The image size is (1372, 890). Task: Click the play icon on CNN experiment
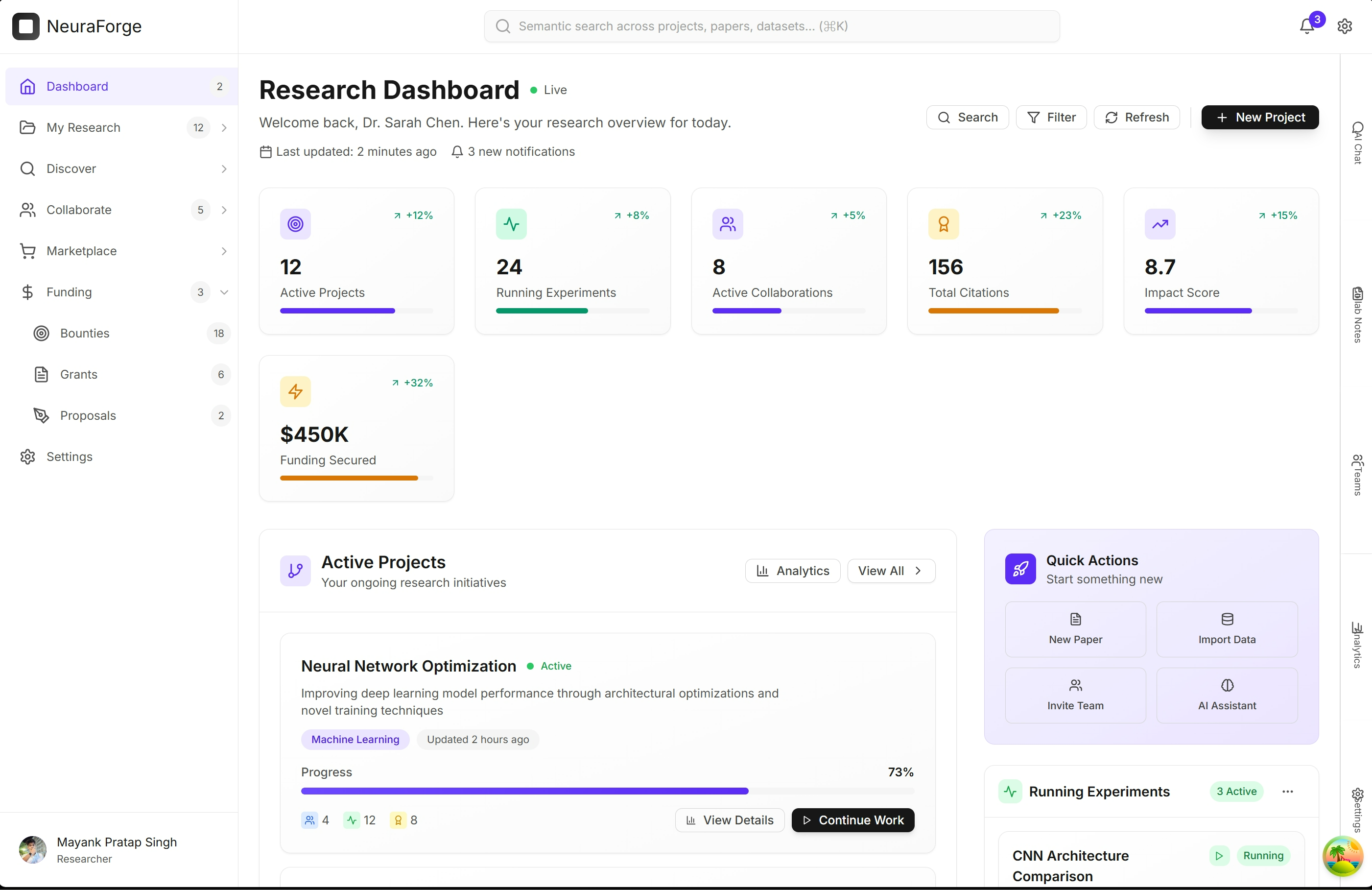pyautogui.click(x=1219, y=855)
